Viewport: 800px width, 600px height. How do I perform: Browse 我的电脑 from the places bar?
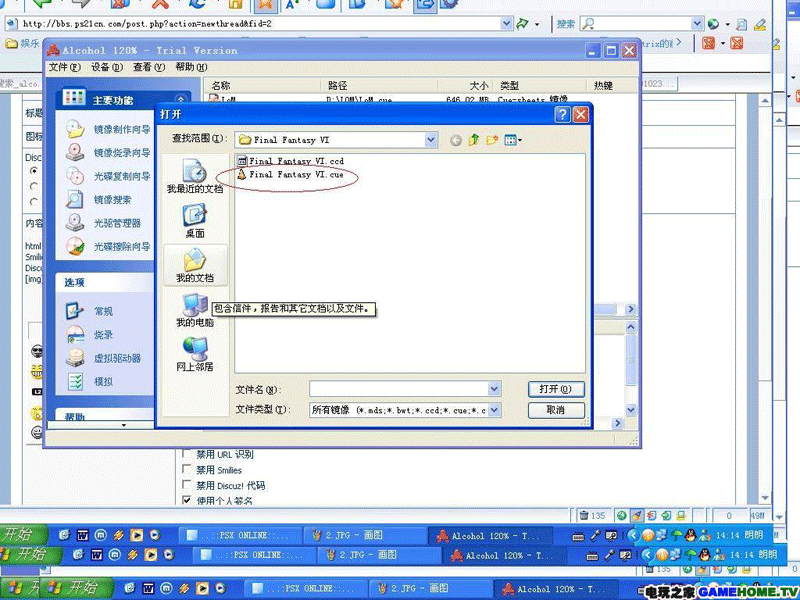pos(194,310)
